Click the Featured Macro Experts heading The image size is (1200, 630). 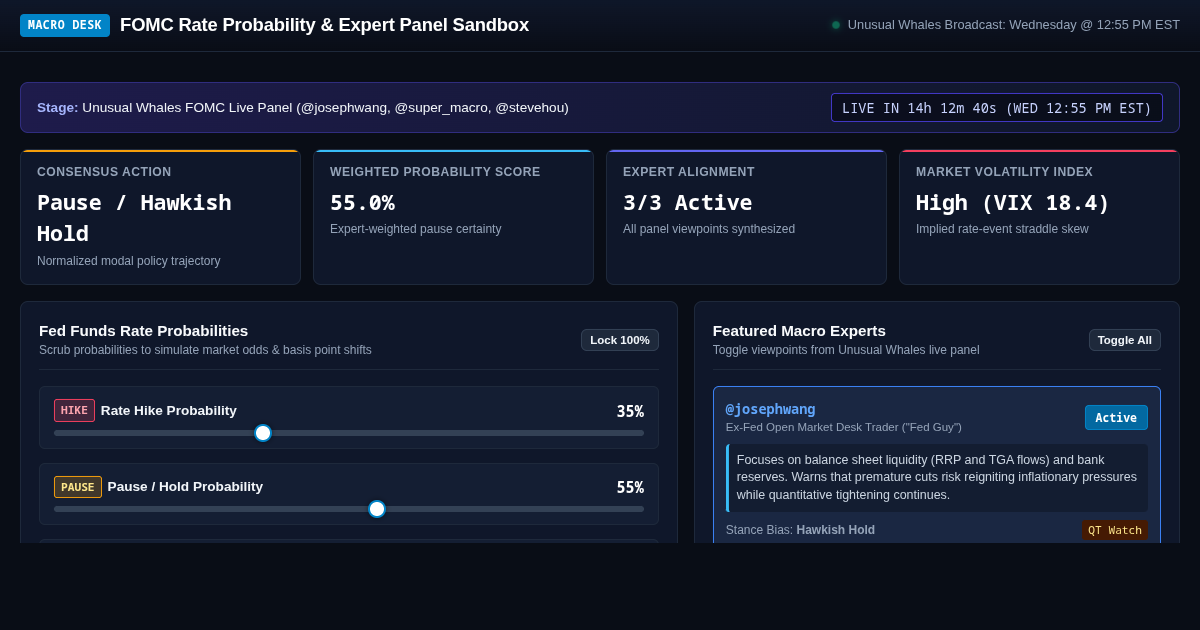tap(799, 331)
